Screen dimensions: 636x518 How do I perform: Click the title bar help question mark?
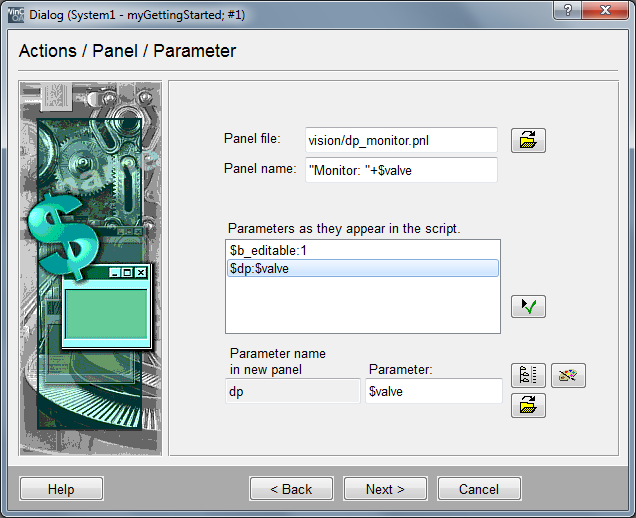568,11
